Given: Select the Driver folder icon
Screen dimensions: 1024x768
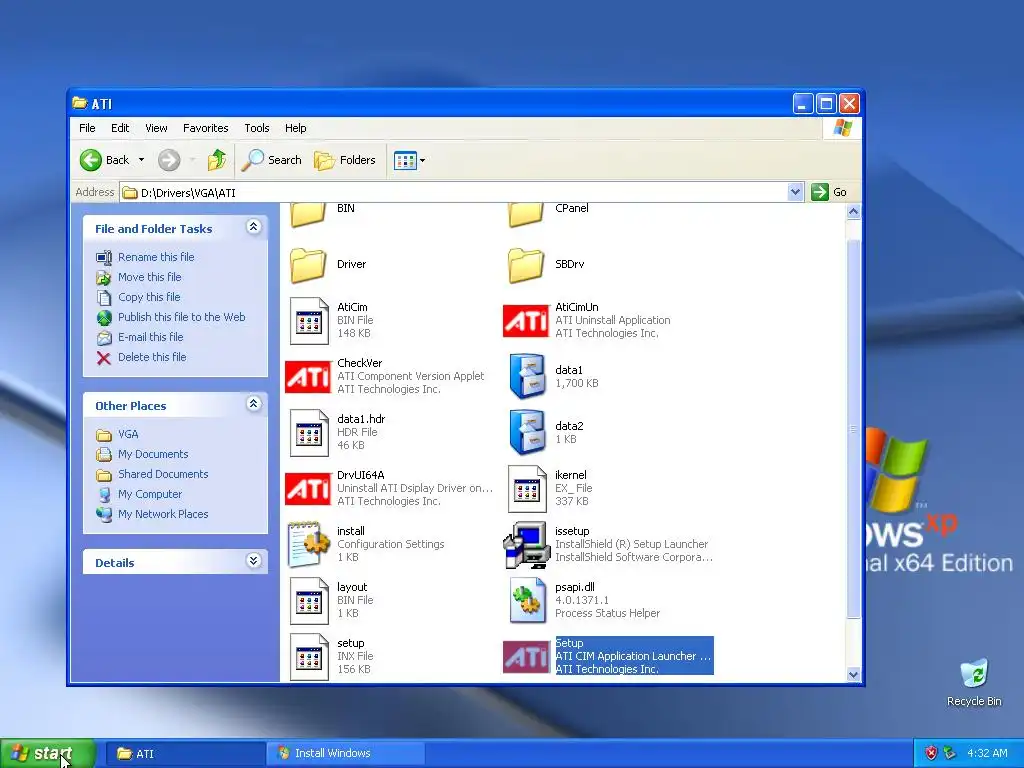Looking at the screenshot, I should [308, 264].
